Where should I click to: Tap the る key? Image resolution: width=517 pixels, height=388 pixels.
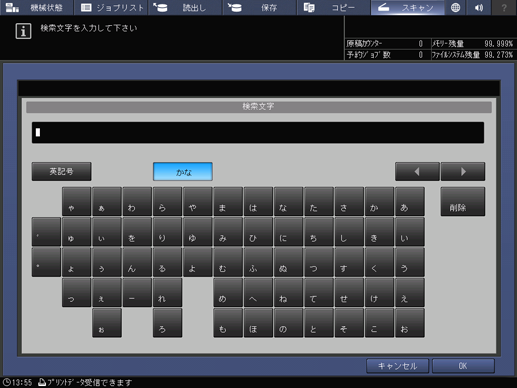pyautogui.click(x=167, y=262)
